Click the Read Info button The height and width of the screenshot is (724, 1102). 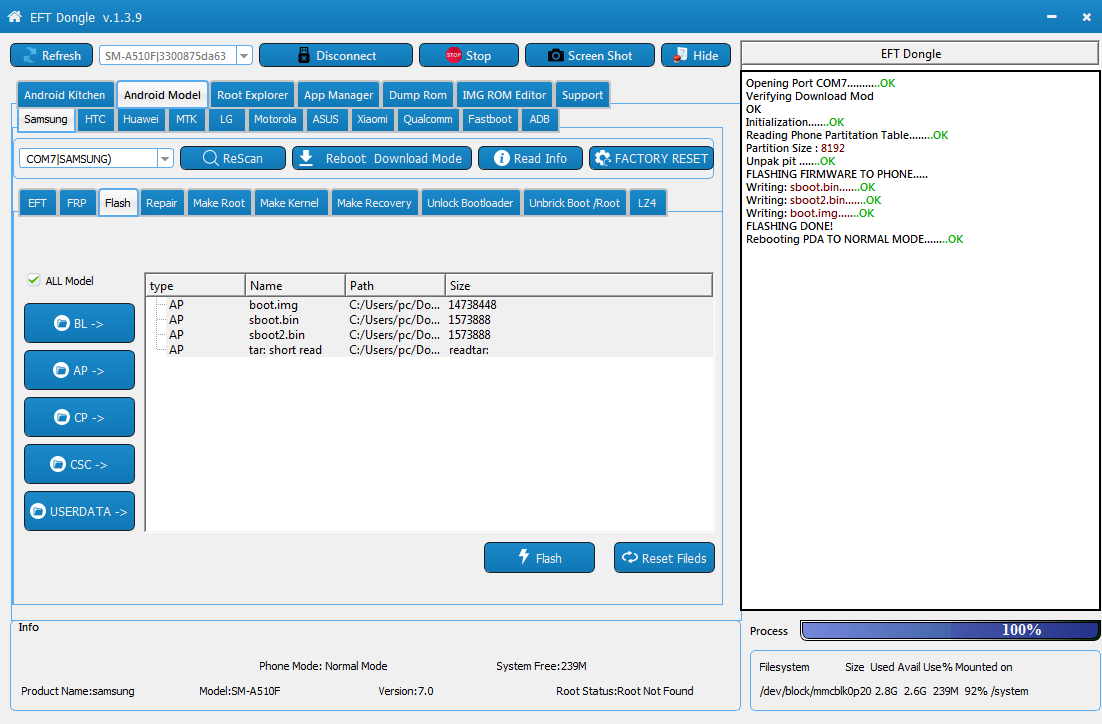coord(531,158)
